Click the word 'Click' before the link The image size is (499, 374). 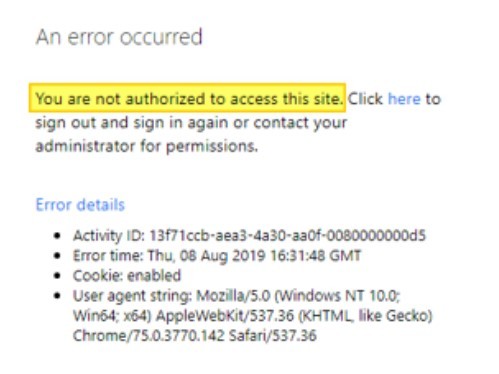tap(366, 99)
